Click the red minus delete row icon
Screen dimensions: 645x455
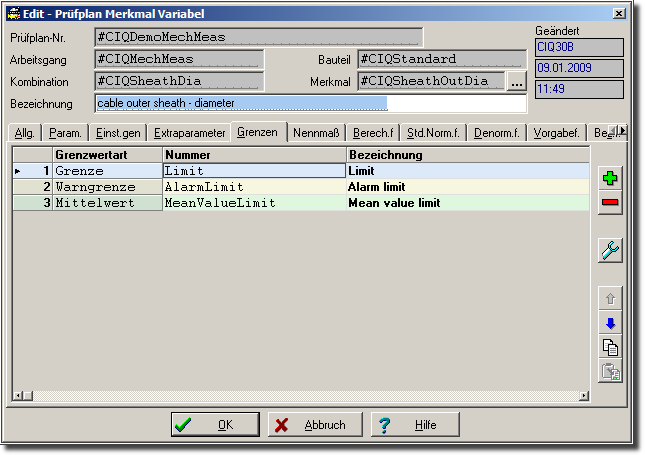610,203
